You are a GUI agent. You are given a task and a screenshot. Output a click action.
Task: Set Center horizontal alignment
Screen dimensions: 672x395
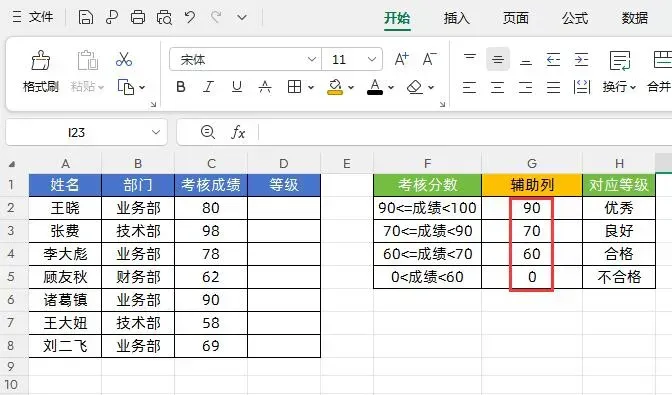[x=497, y=87]
